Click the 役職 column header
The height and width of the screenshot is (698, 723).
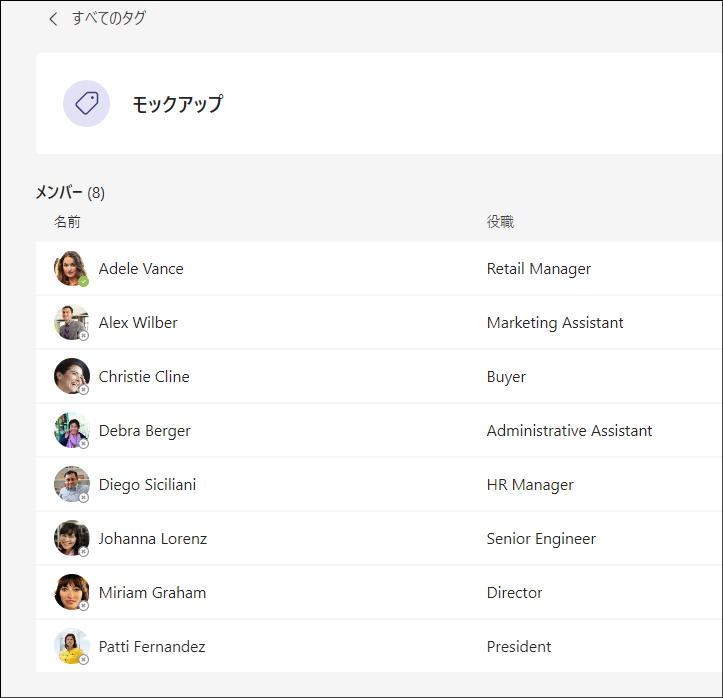pos(500,222)
